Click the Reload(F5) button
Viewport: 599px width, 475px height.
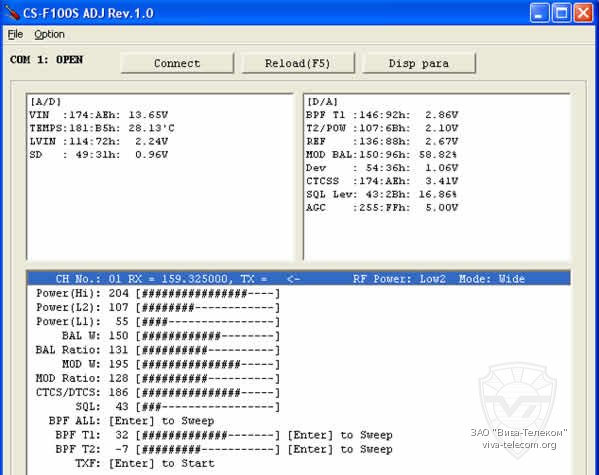click(x=298, y=63)
